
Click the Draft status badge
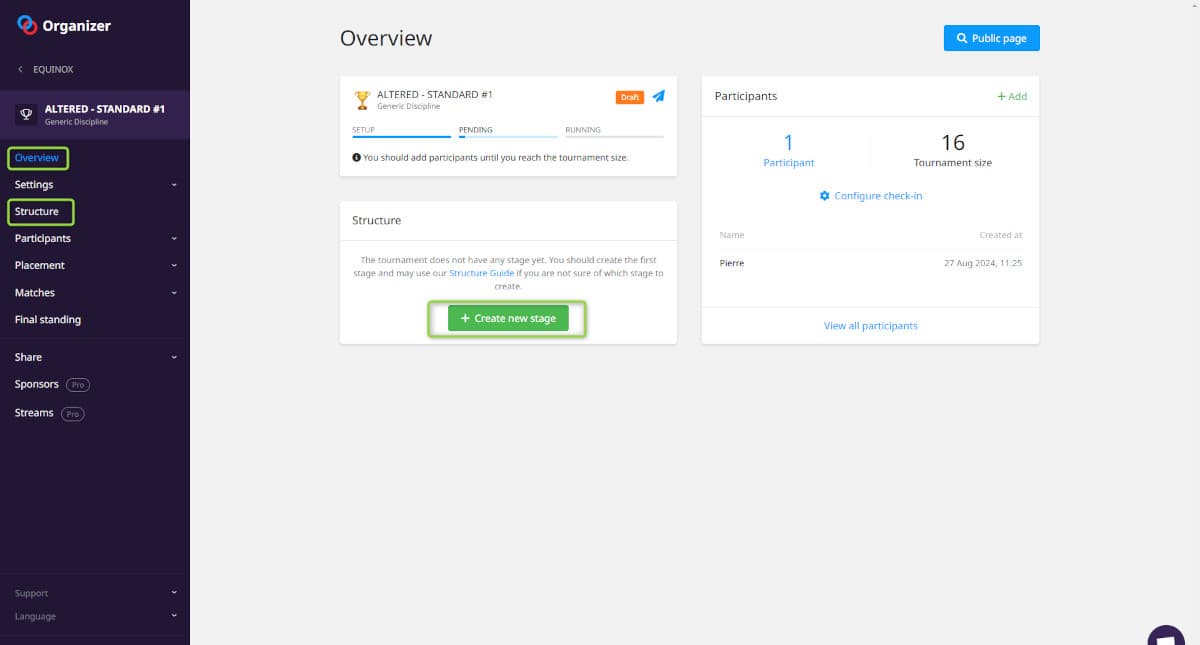click(630, 97)
